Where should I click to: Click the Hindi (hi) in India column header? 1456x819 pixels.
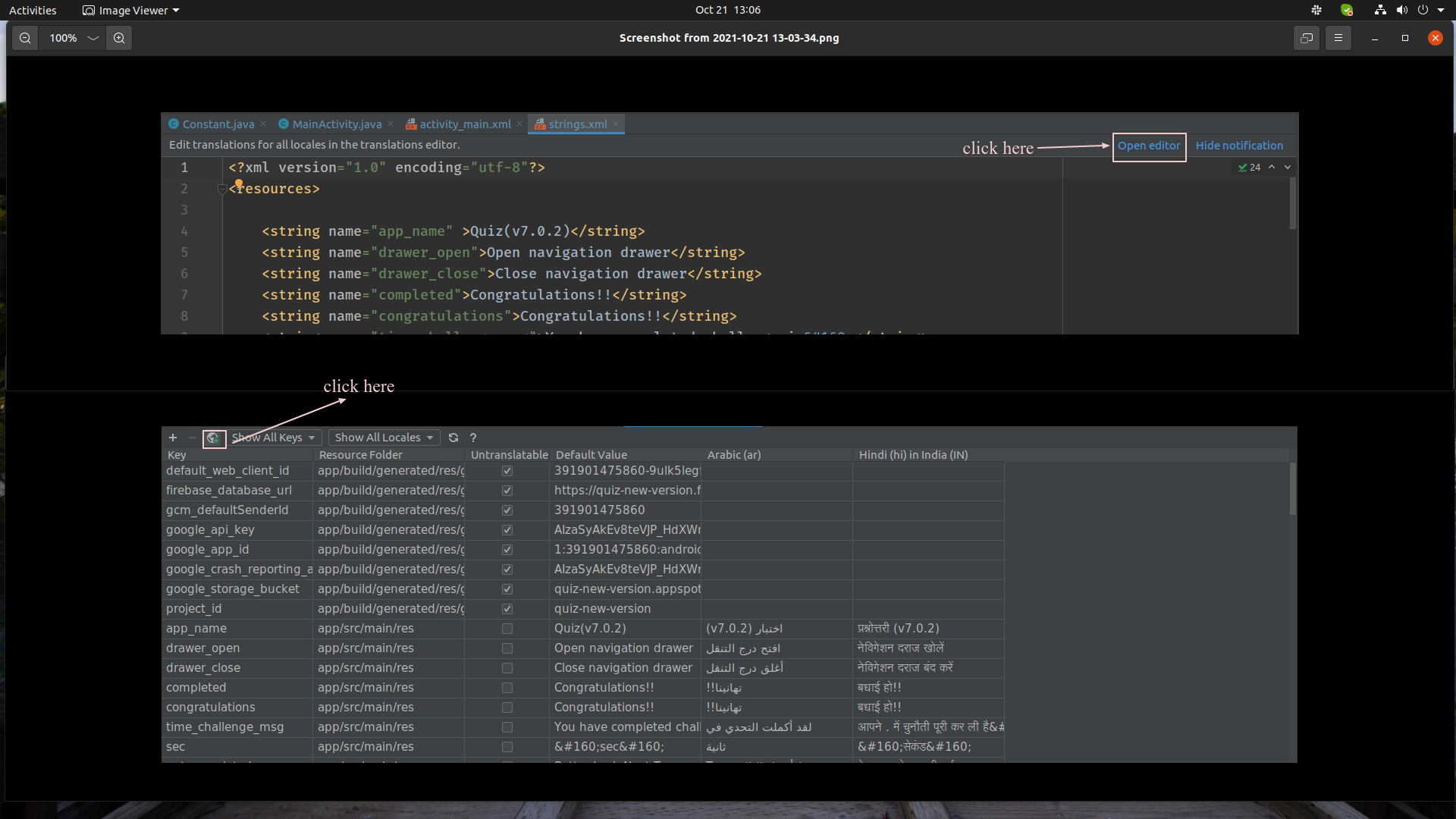(929, 455)
